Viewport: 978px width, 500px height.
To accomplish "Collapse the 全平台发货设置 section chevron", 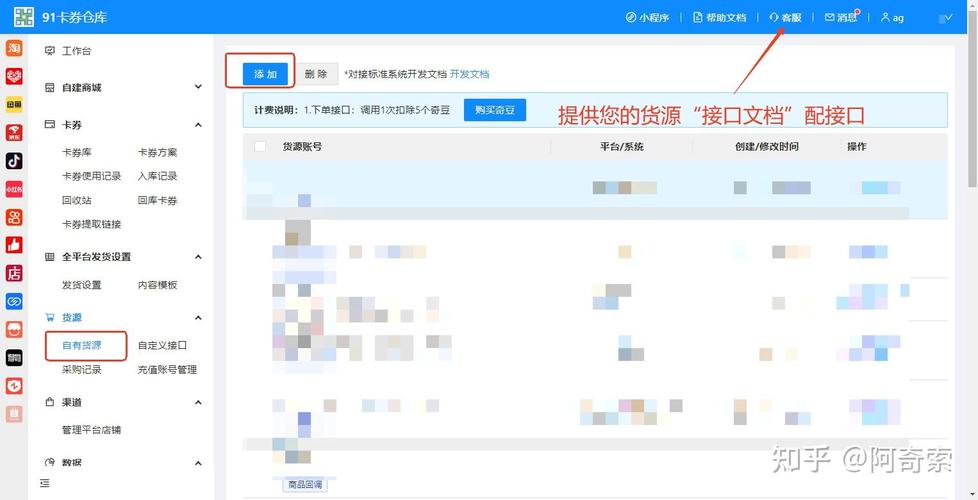I will pyautogui.click(x=198, y=257).
